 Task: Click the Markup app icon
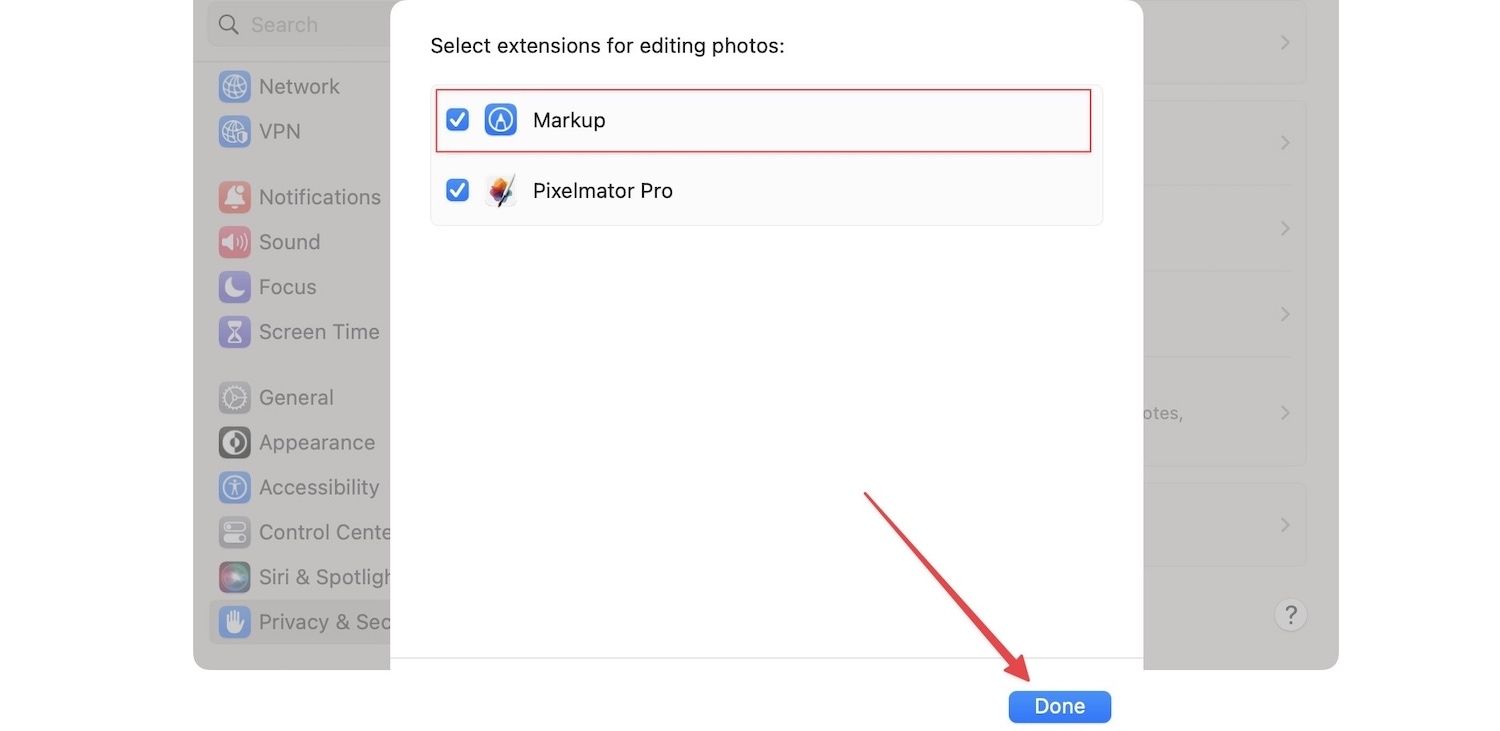point(500,119)
